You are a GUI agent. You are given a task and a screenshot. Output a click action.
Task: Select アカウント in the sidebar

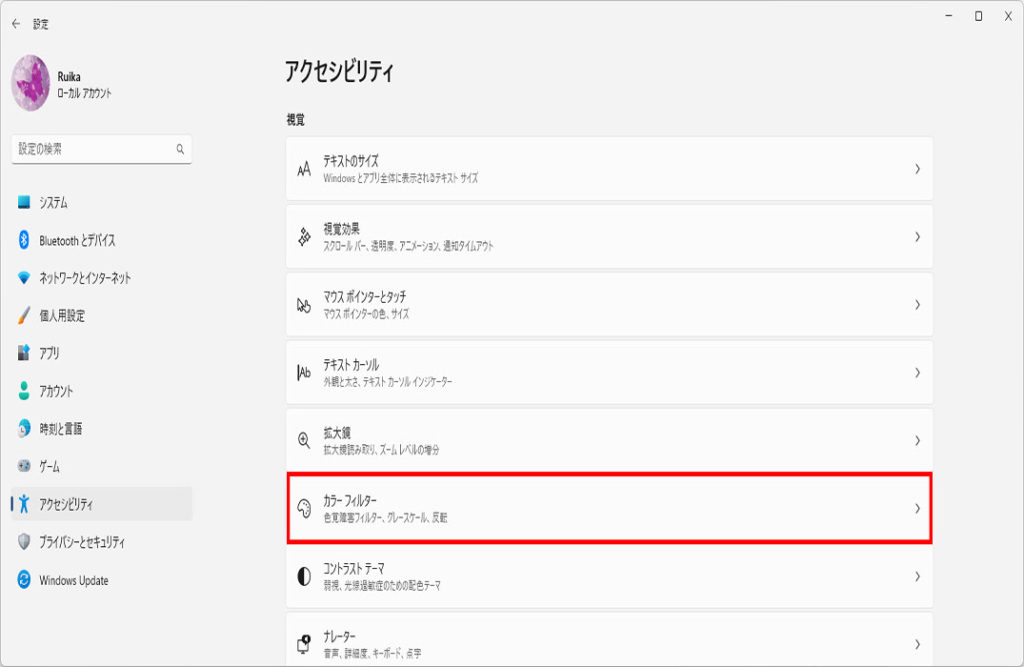[55, 391]
